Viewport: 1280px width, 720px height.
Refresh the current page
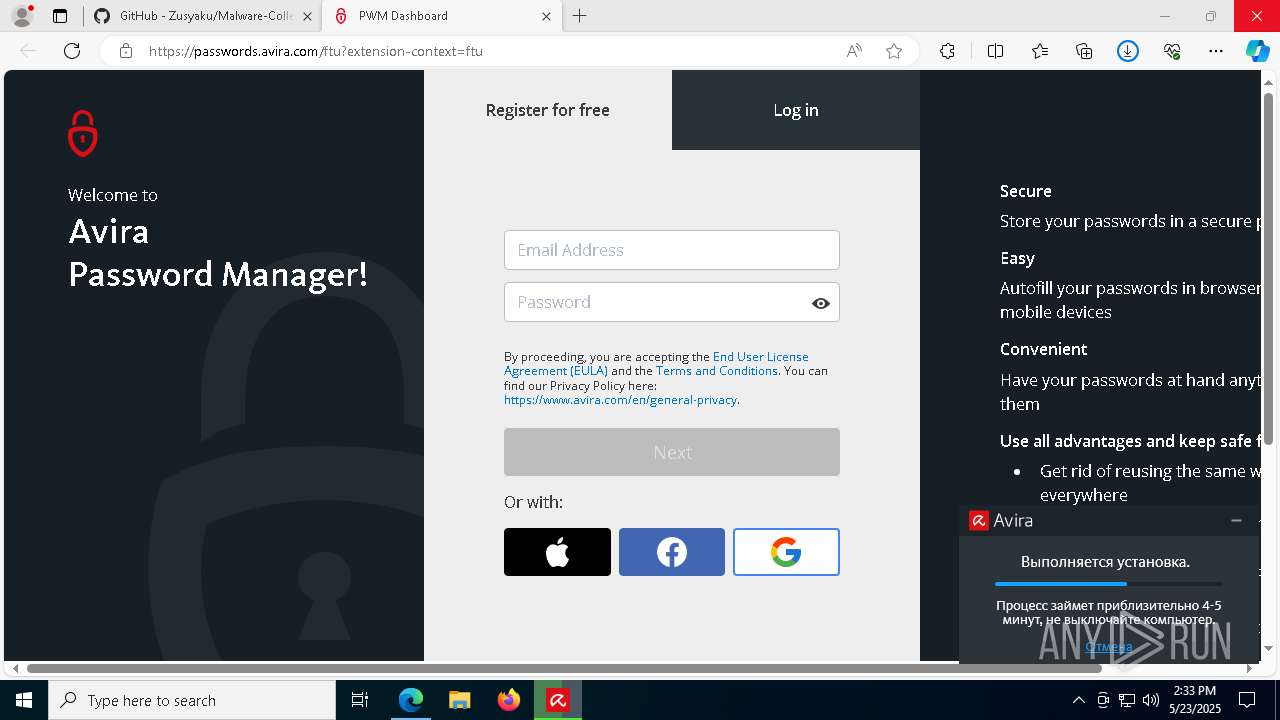(x=72, y=51)
